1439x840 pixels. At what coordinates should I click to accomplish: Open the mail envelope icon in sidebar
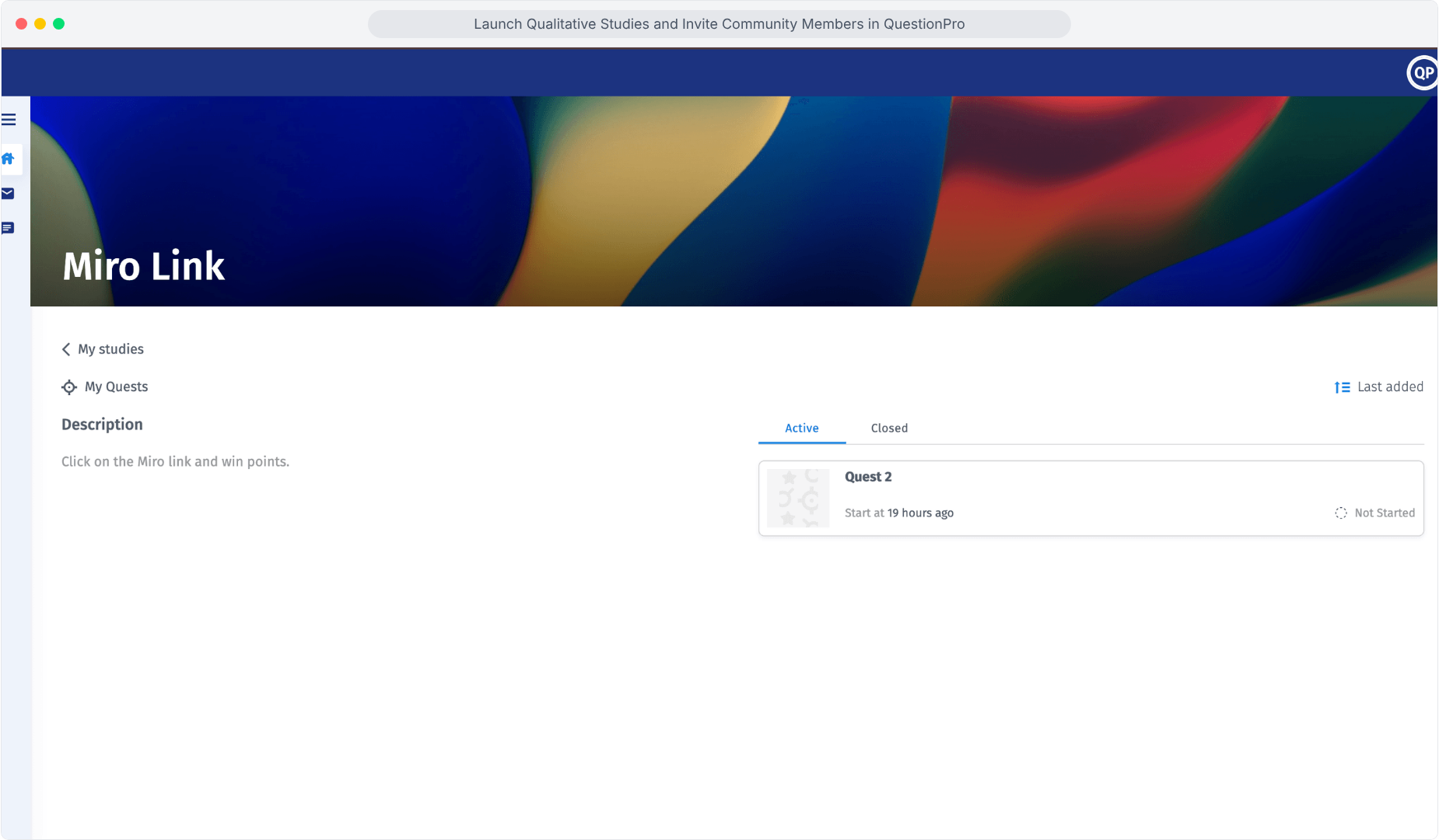coord(8,194)
